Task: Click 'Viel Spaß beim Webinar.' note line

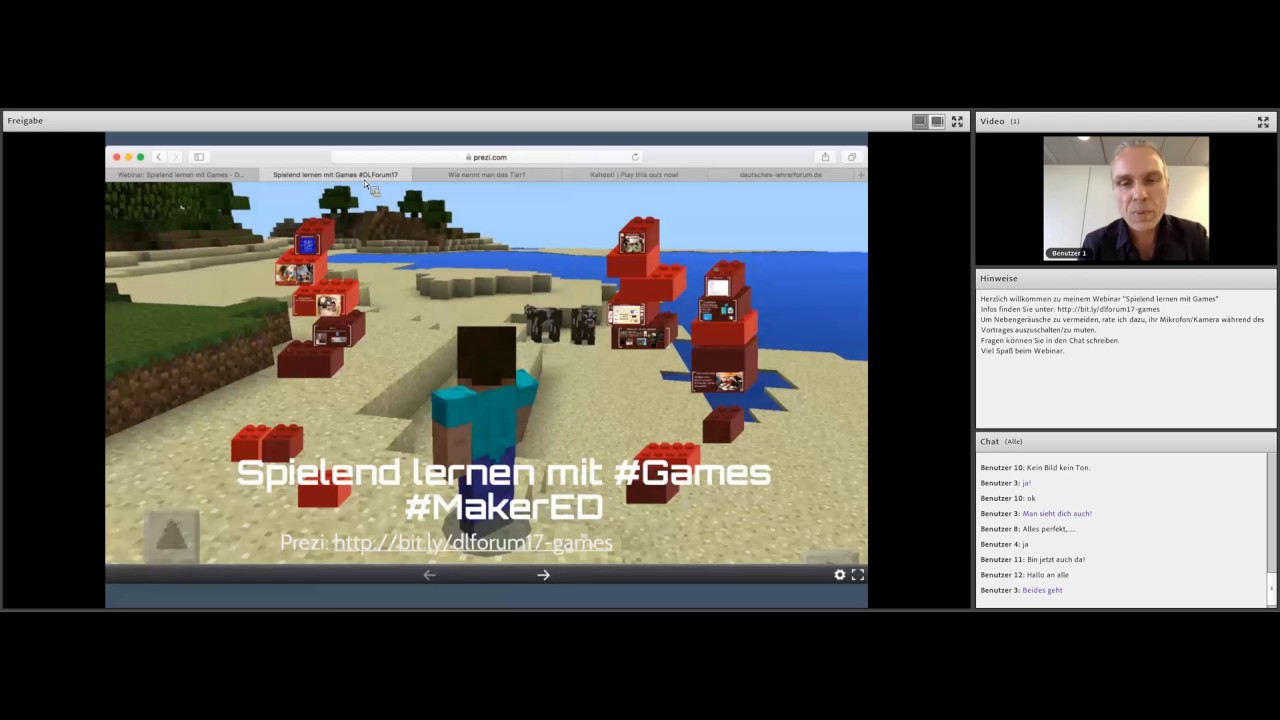Action: (x=1022, y=351)
